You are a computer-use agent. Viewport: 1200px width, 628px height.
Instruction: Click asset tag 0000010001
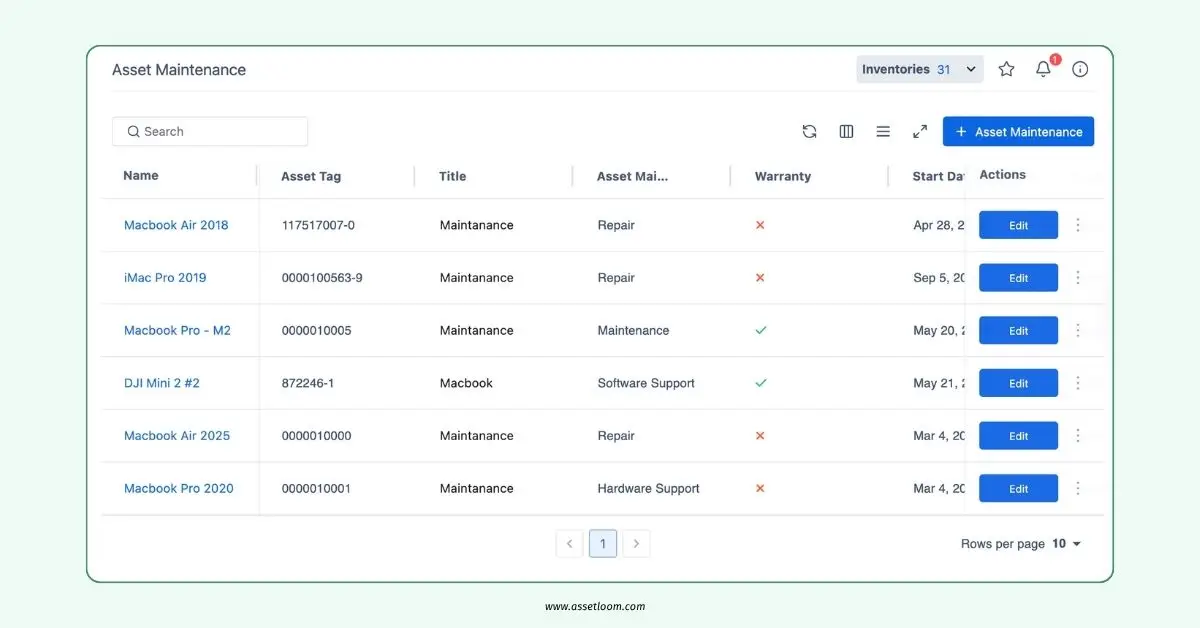click(x=317, y=488)
